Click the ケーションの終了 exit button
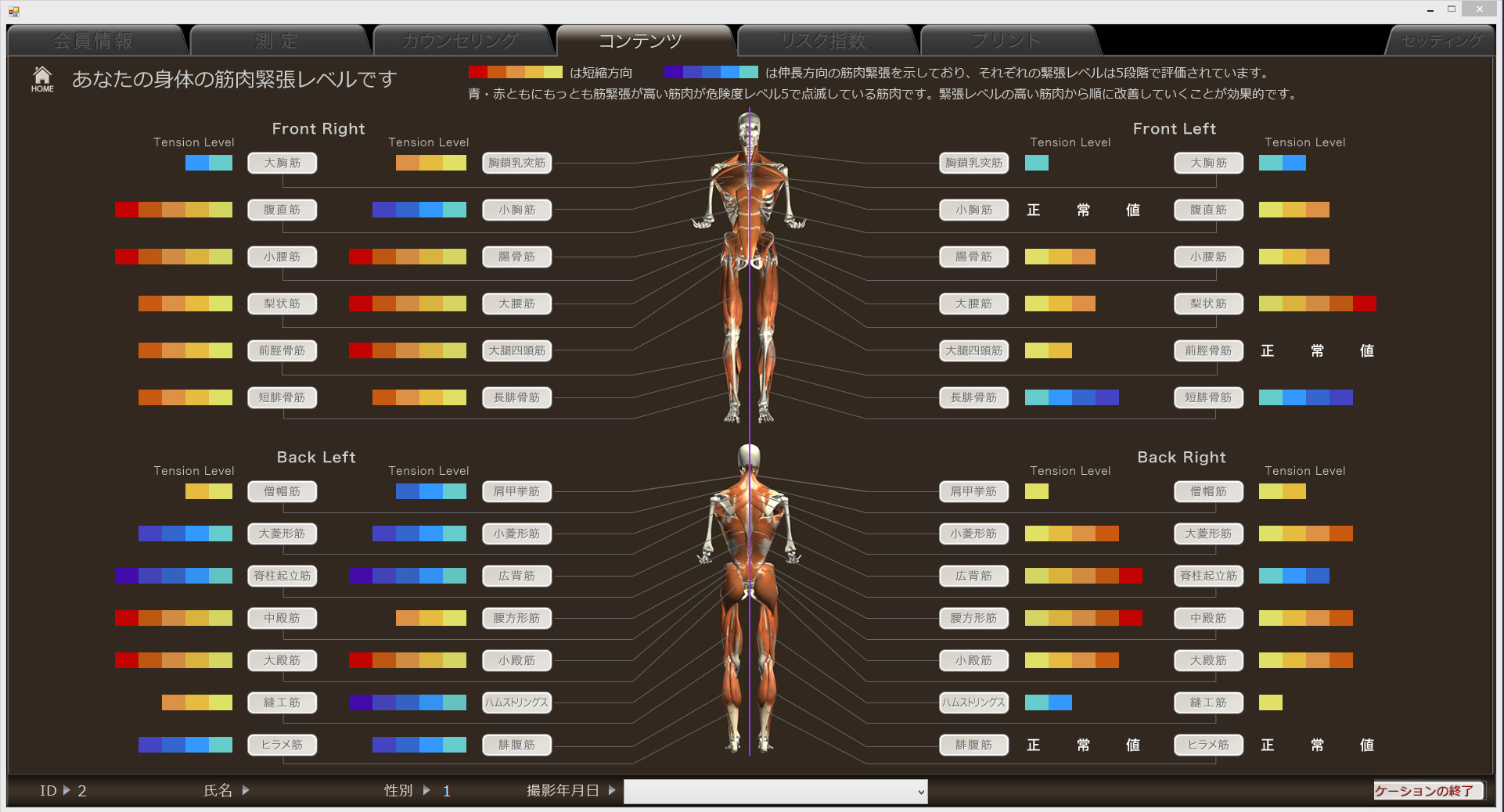Image resolution: width=1504 pixels, height=812 pixels. pos(1427,791)
